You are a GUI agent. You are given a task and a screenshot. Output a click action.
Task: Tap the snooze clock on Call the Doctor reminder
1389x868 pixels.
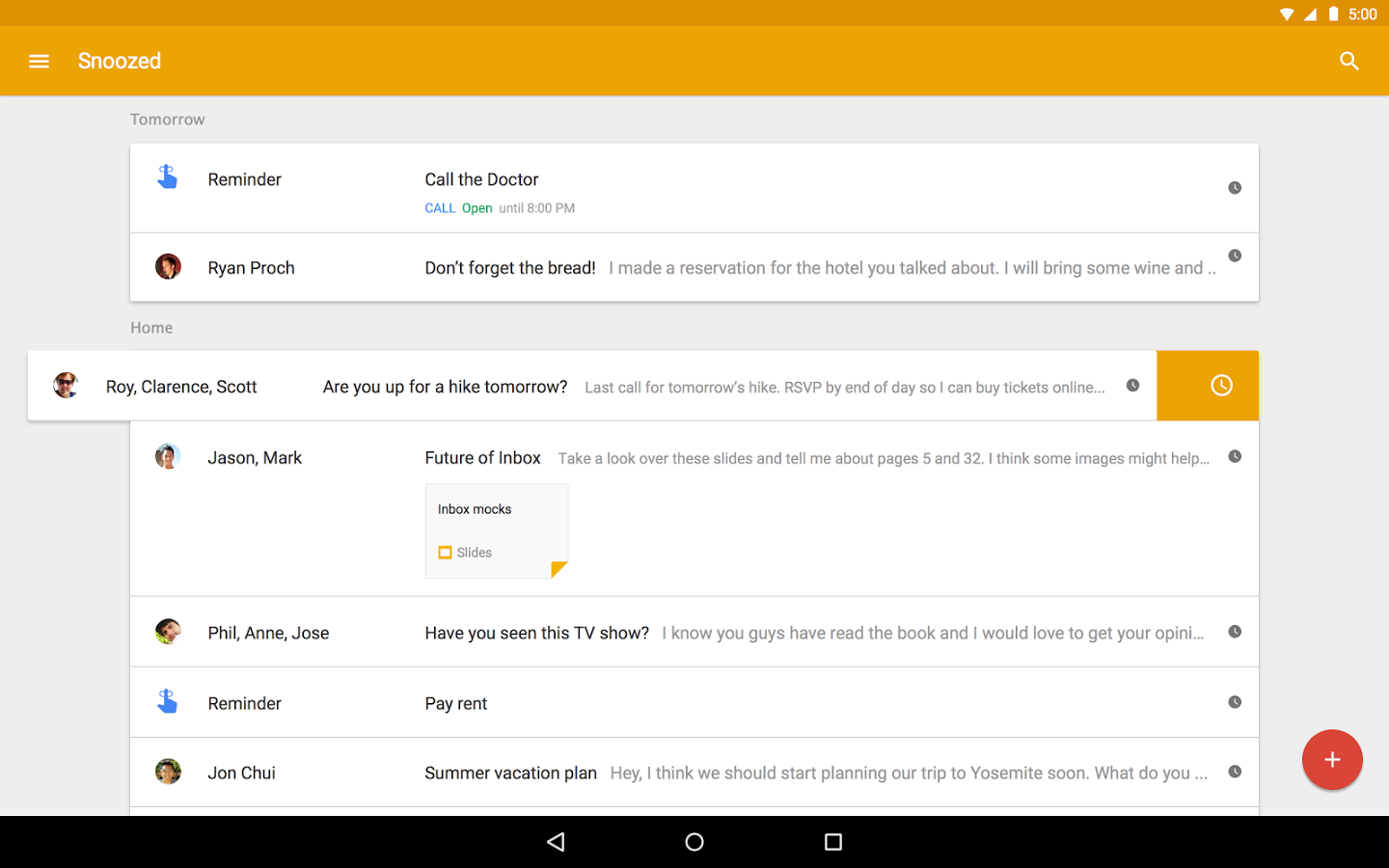tap(1235, 188)
